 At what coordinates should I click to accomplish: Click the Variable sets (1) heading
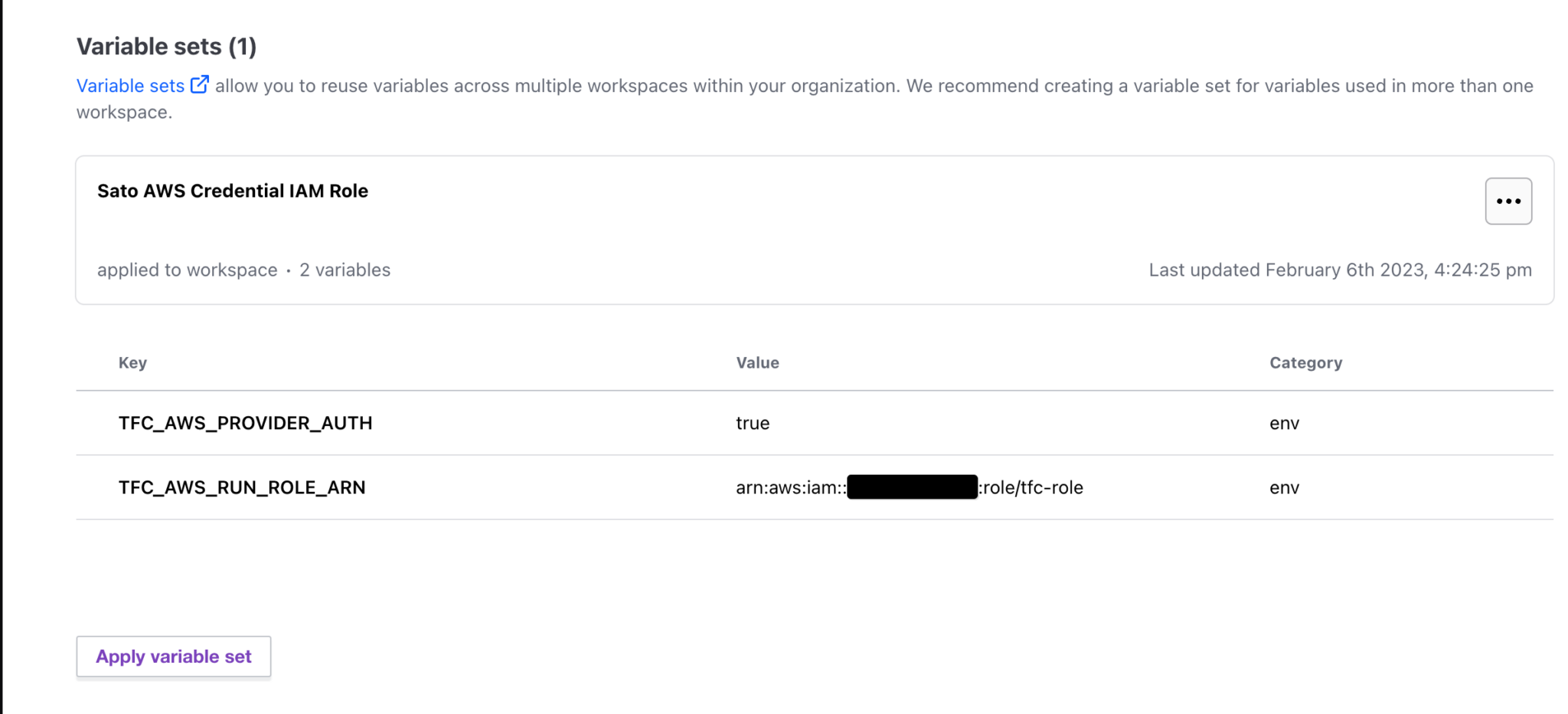click(166, 46)
